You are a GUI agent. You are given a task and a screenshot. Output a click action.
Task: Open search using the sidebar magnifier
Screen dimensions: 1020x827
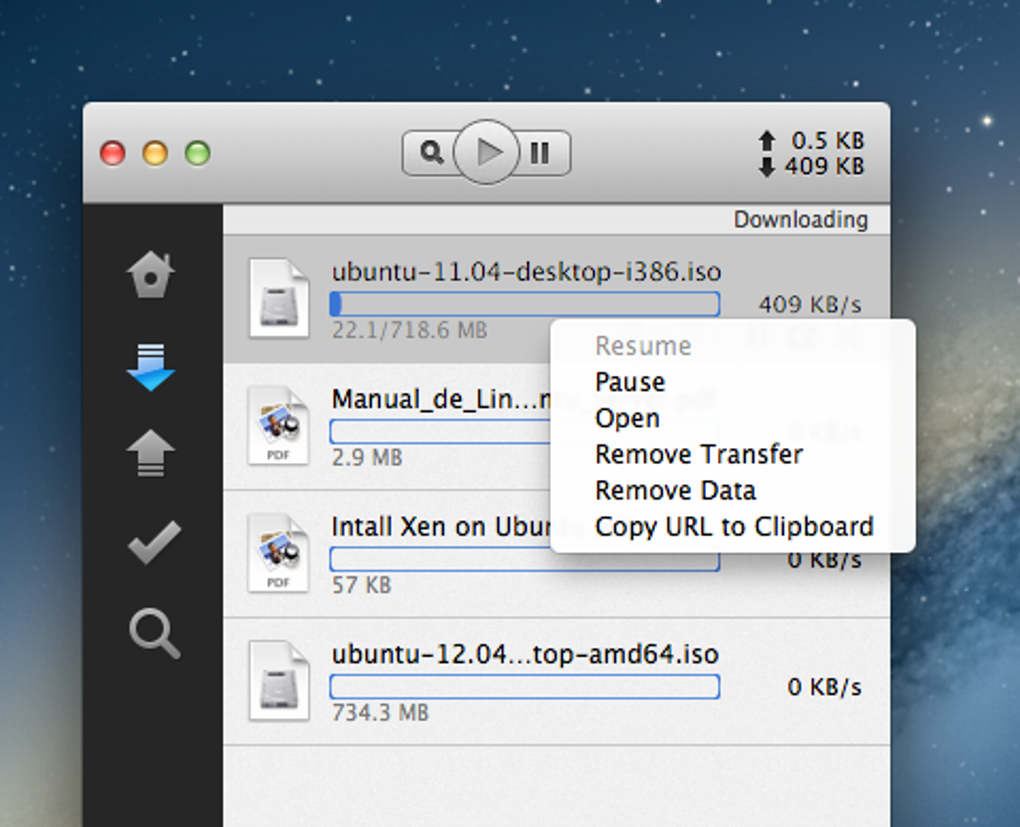[154, 634]
